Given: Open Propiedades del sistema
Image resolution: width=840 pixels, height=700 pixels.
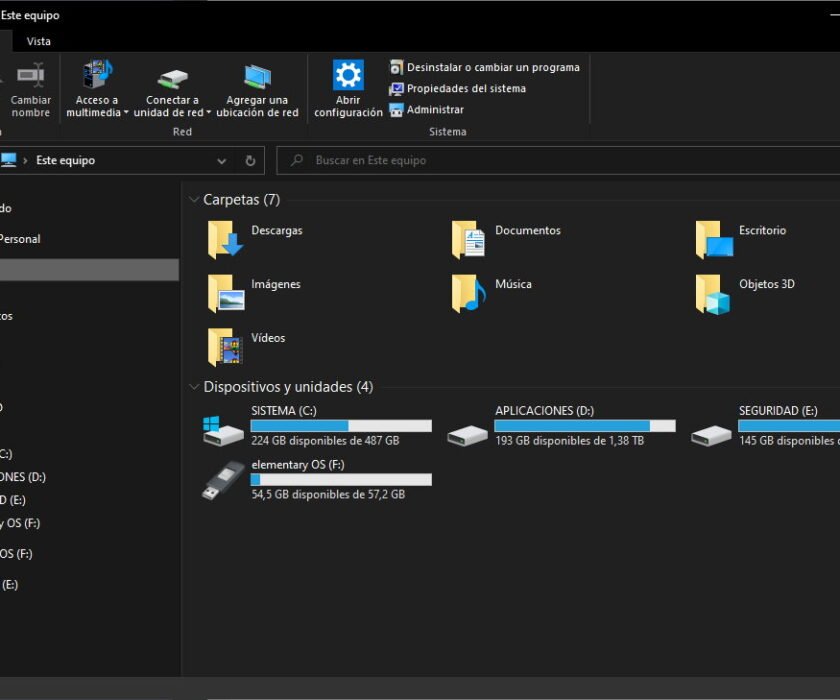Looking at the screenshot, I should 458,88.
